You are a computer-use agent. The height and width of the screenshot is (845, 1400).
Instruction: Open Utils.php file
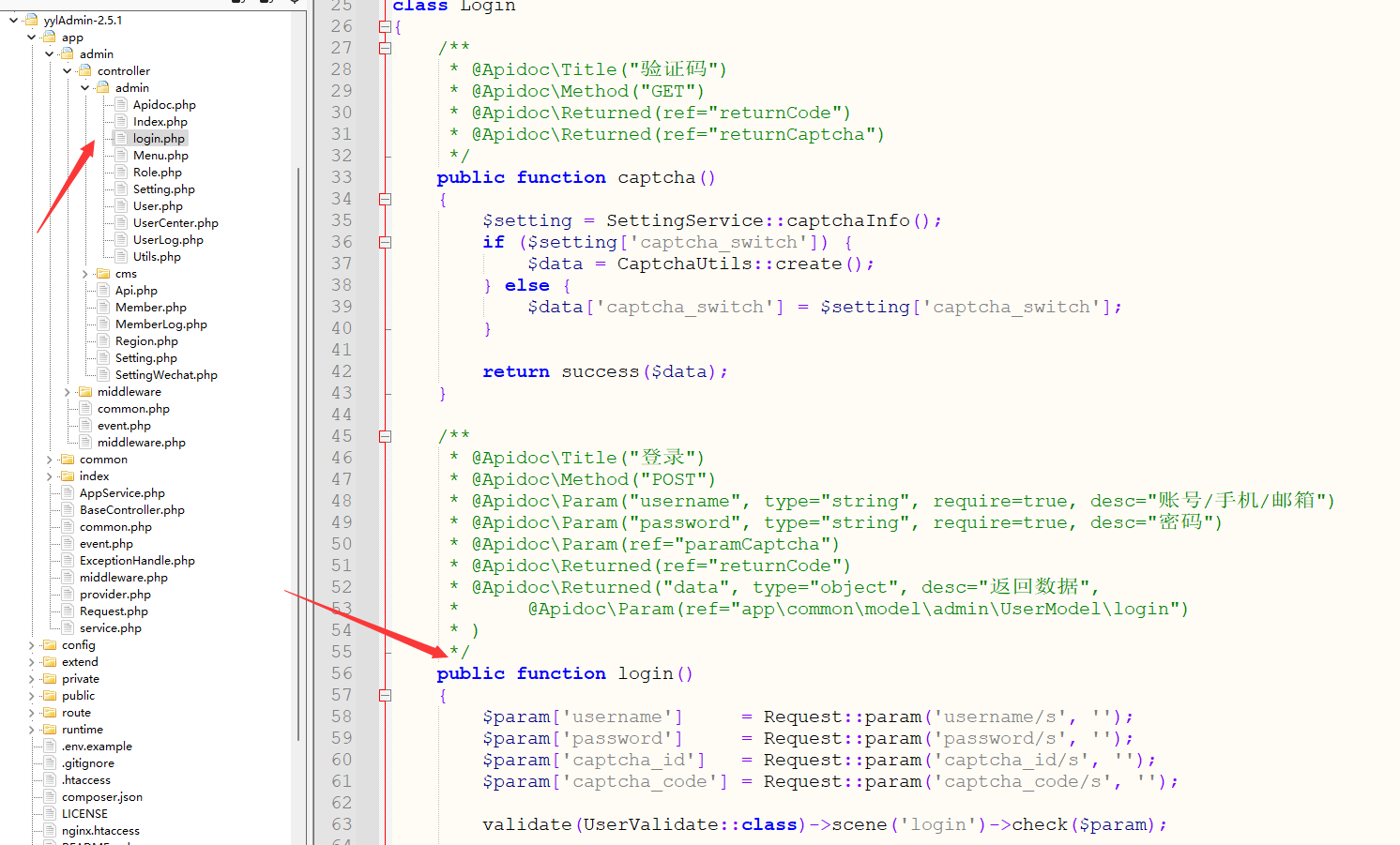(157, 256)
